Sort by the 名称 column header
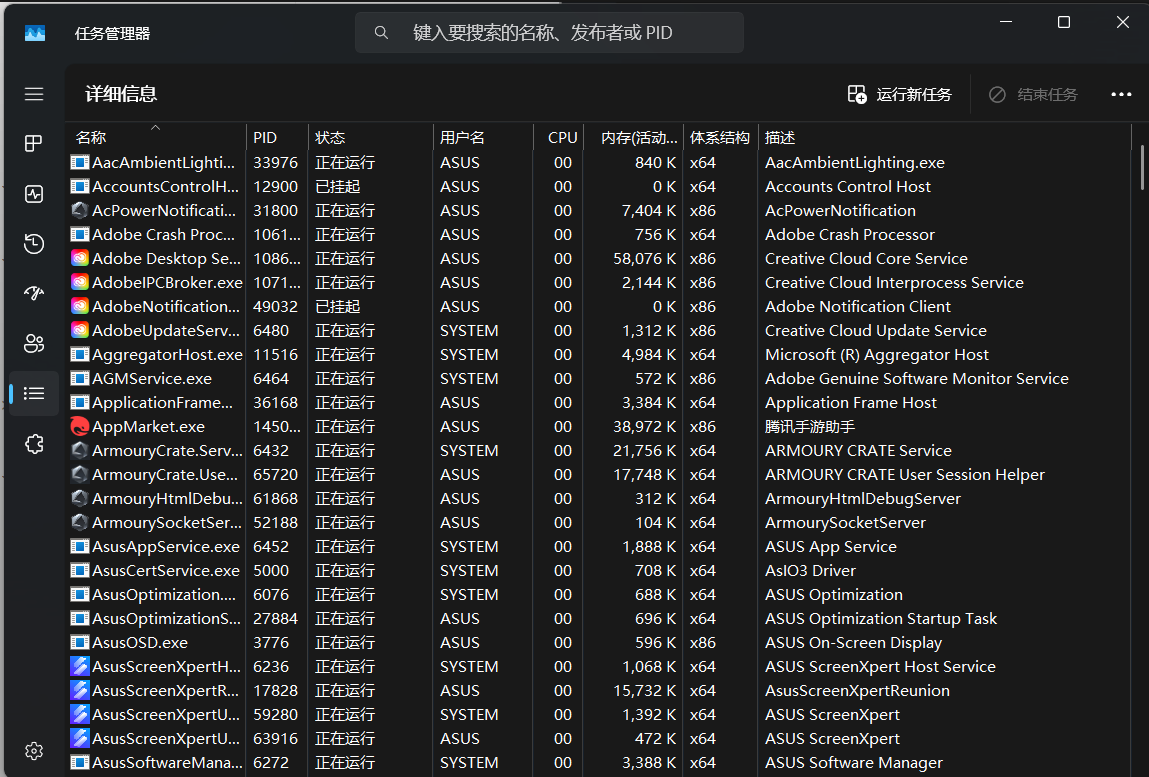 click(156, 137)
